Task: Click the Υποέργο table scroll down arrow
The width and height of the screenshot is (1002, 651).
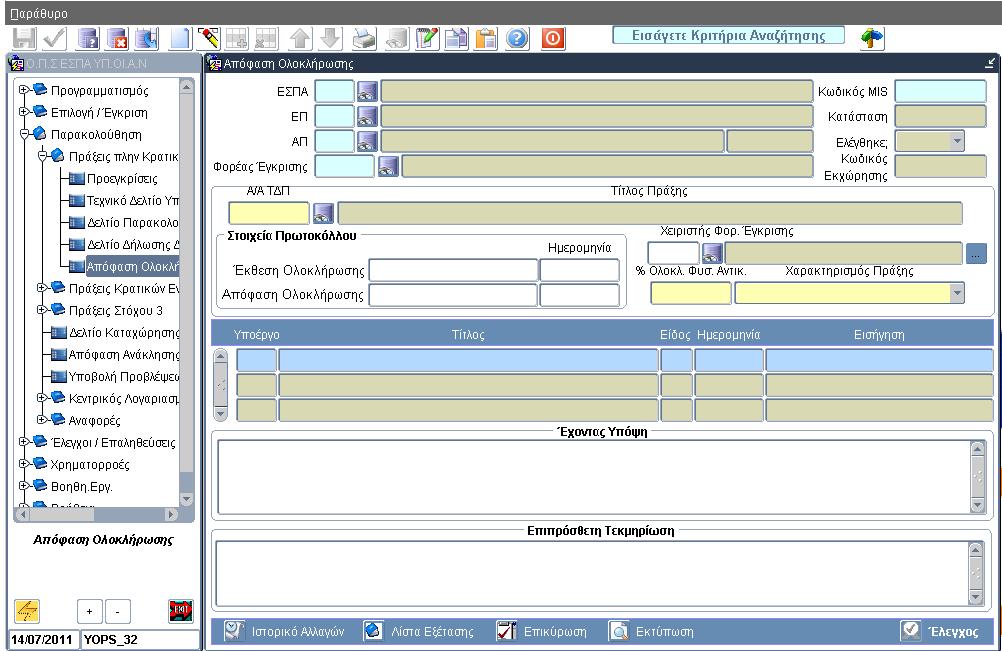Action: pos(220,414)
